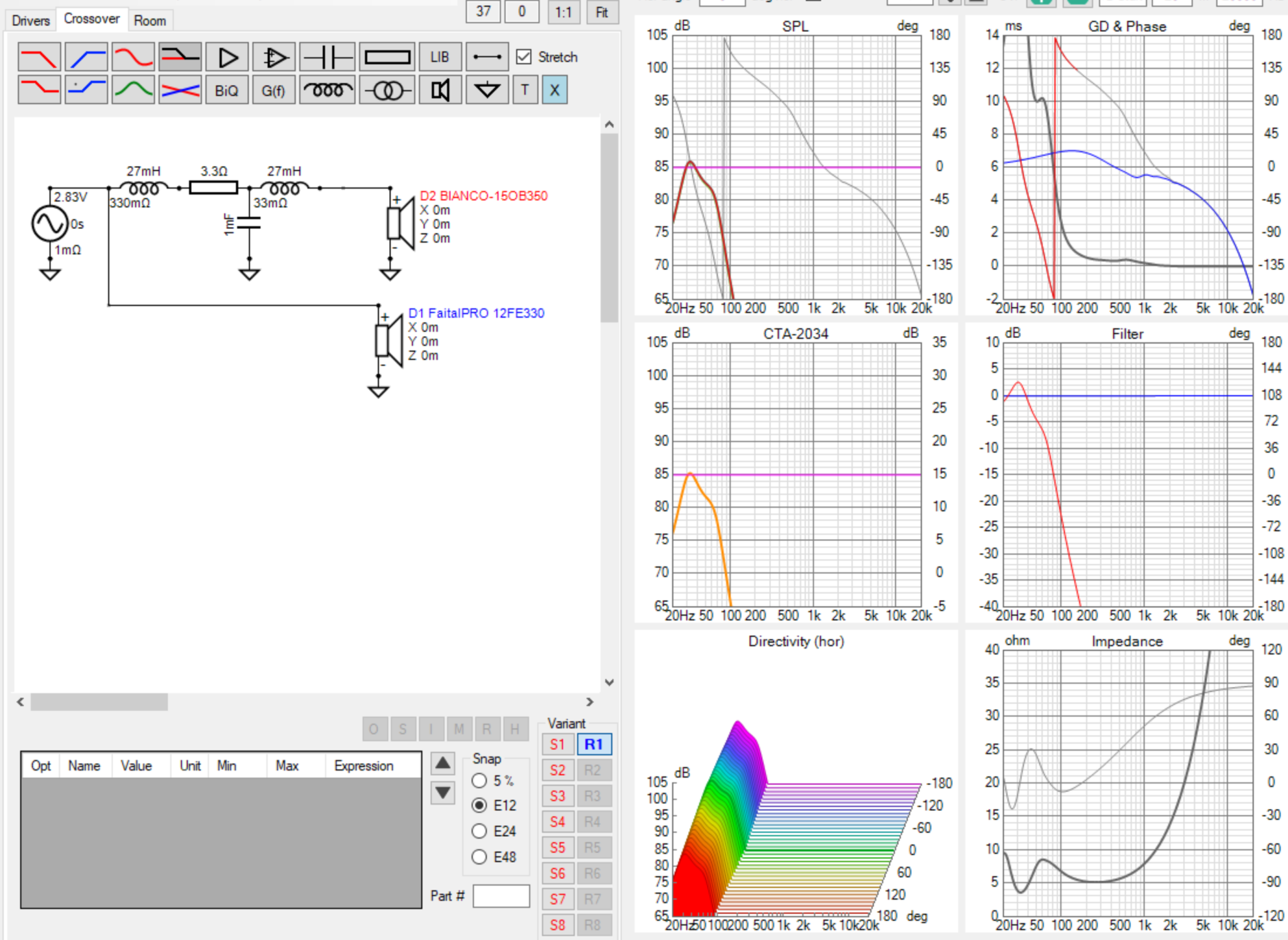Select the capacitor component tool
The image size is (1288, 940).
click(327, 57)
